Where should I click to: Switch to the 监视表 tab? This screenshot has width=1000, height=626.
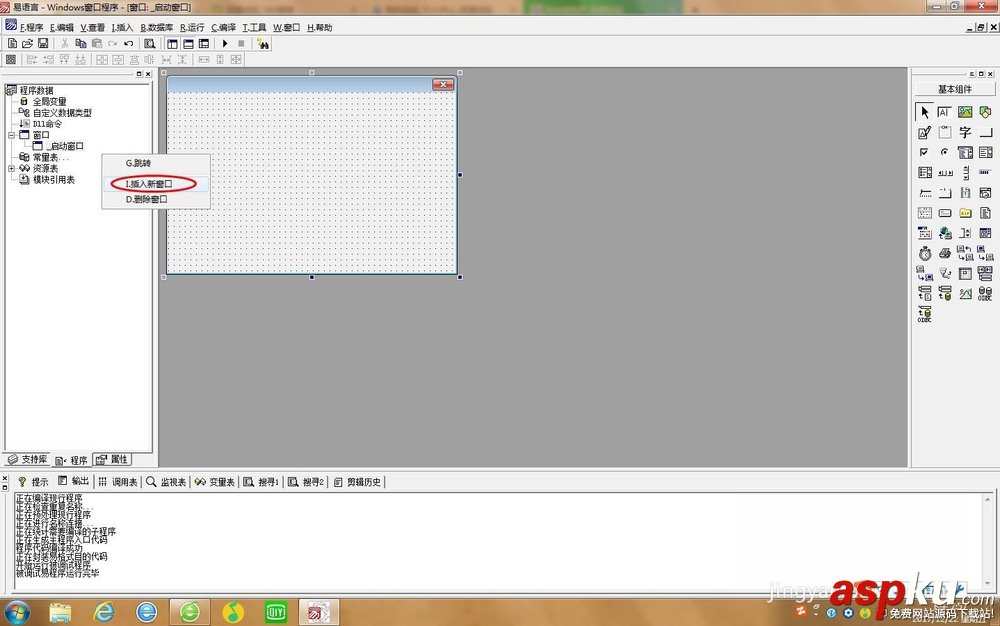click(166, 482)
